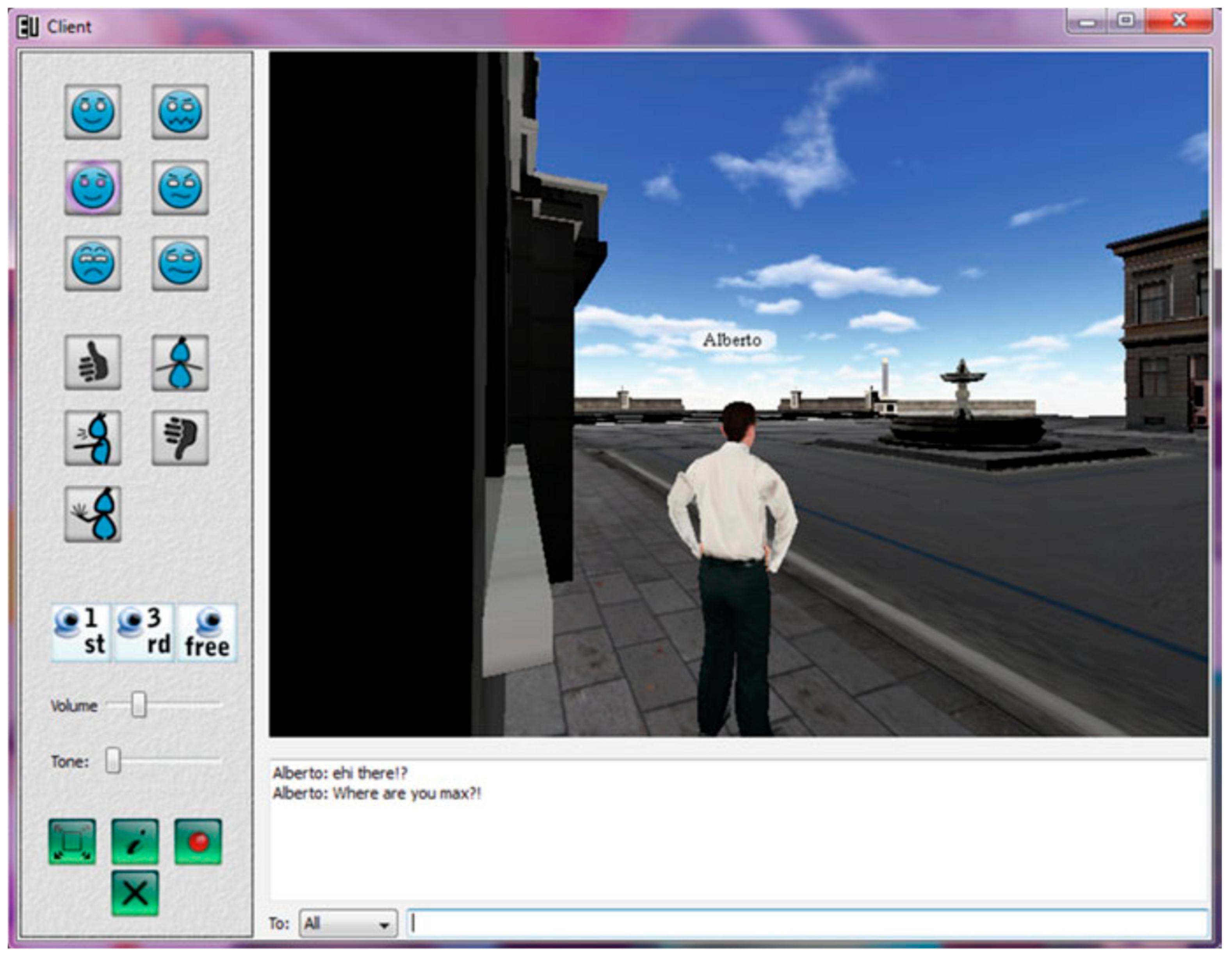The height and width of the screenshot is (959, 1232).
Task: Click the chat message input field
Action: pos(806,923)
